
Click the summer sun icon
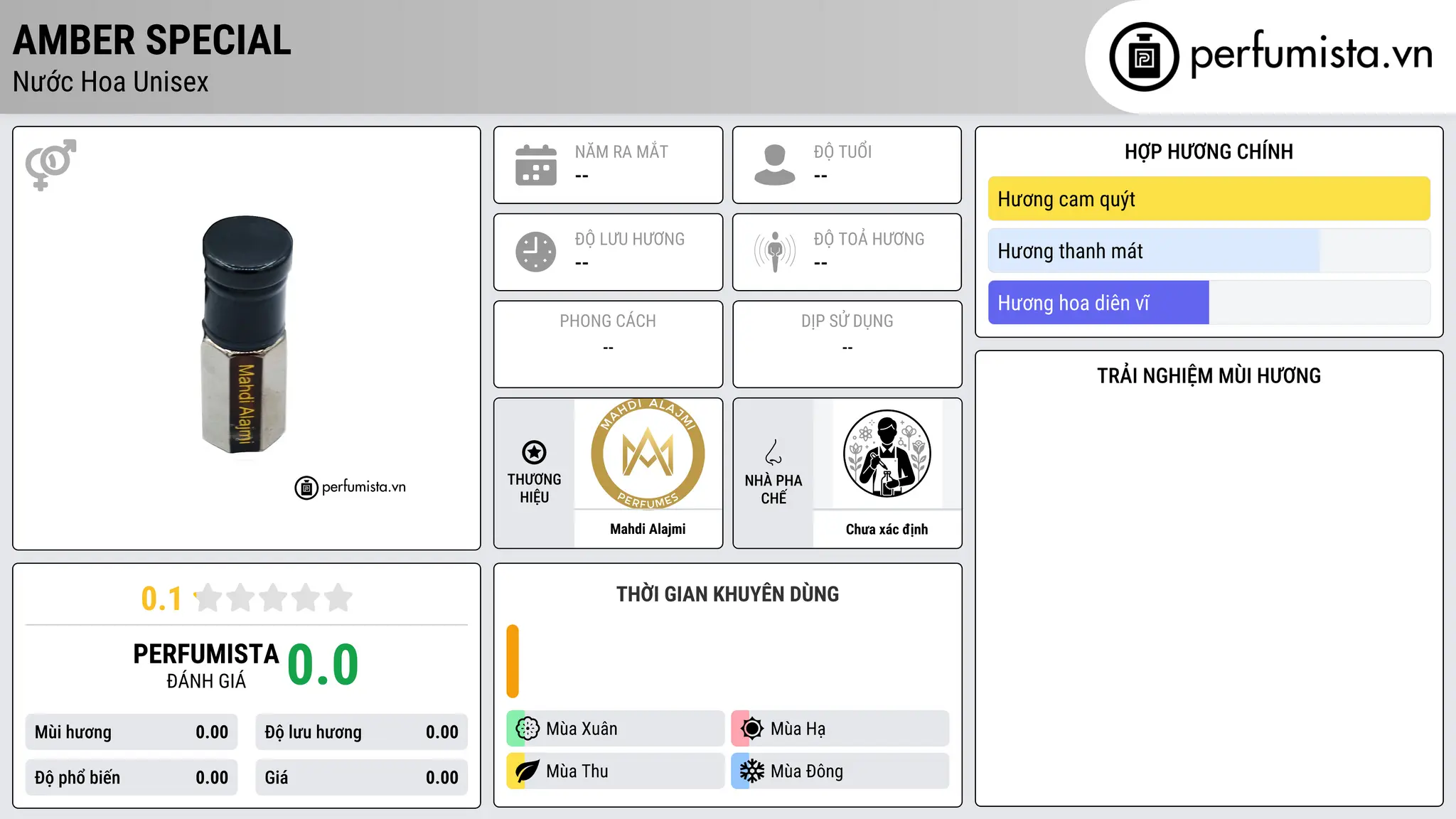point(752,729)
